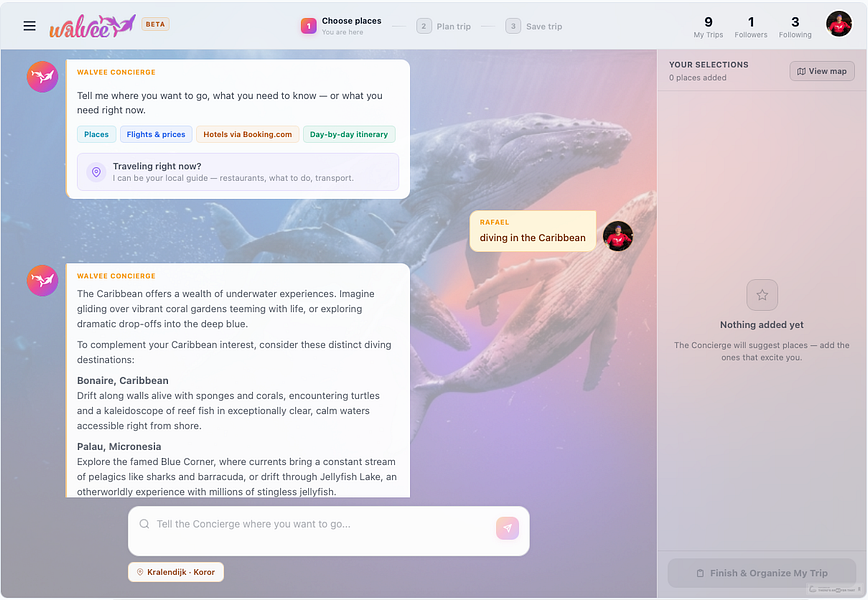The height and width of the screenshot is (600, 868).
Task: Select the Hotels via Booking.com chip
Action: coord(247,135)
